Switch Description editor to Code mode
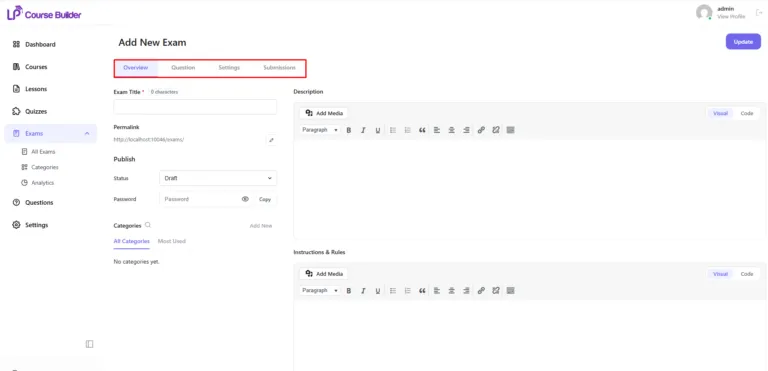Viewport: 768px width, 371px height. (747, 113)
